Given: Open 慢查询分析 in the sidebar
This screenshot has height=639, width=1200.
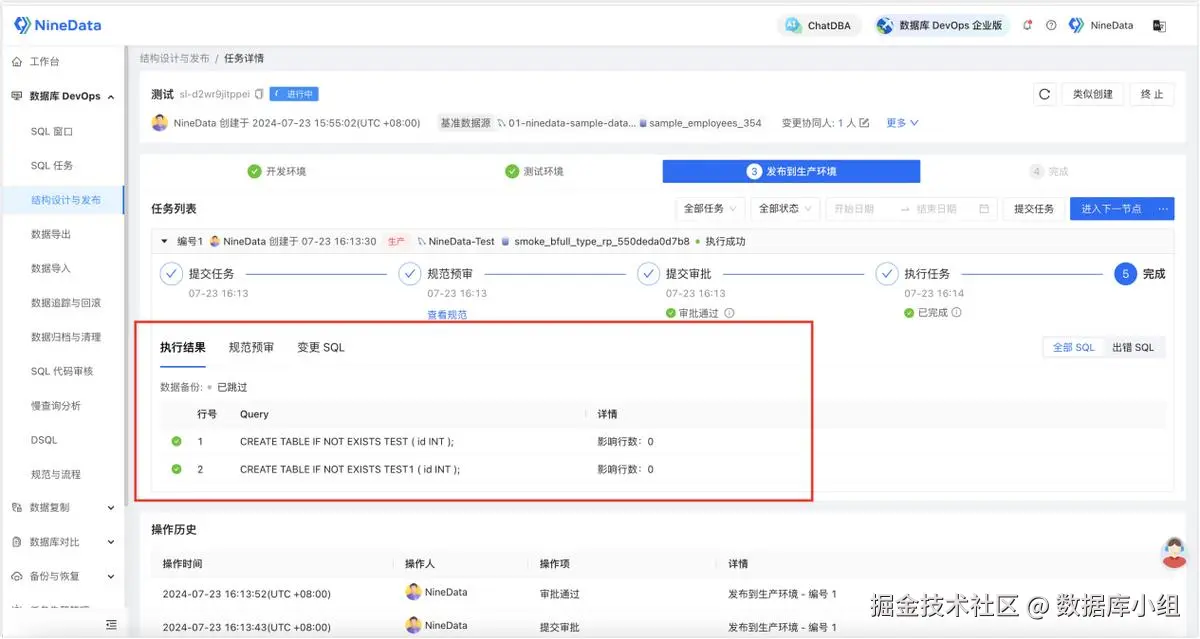Looking at the screenshot, I should coord(56,406).
